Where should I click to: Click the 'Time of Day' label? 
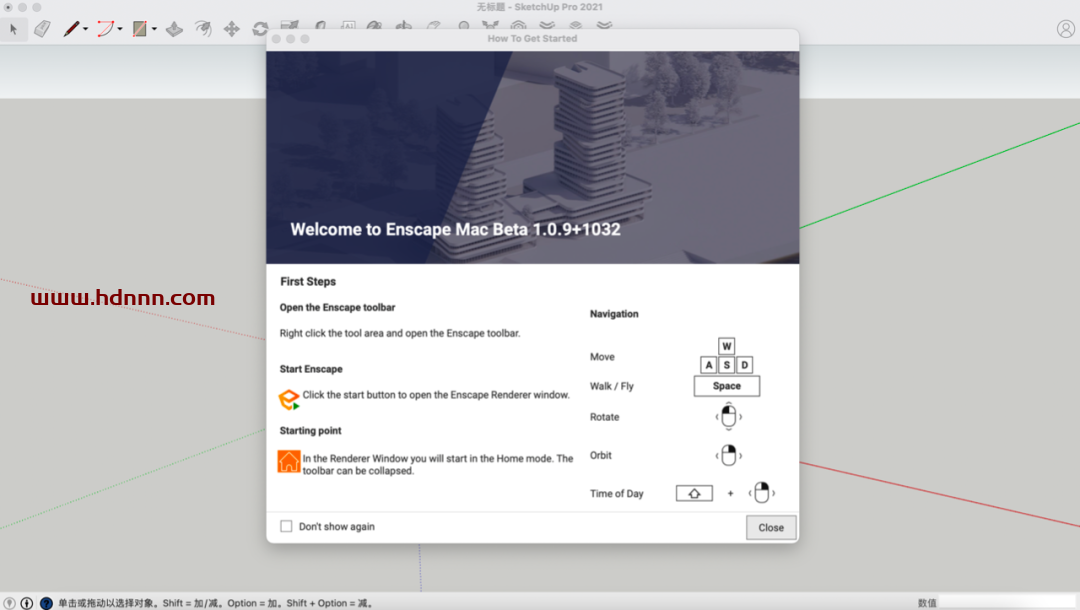point(616,494)
